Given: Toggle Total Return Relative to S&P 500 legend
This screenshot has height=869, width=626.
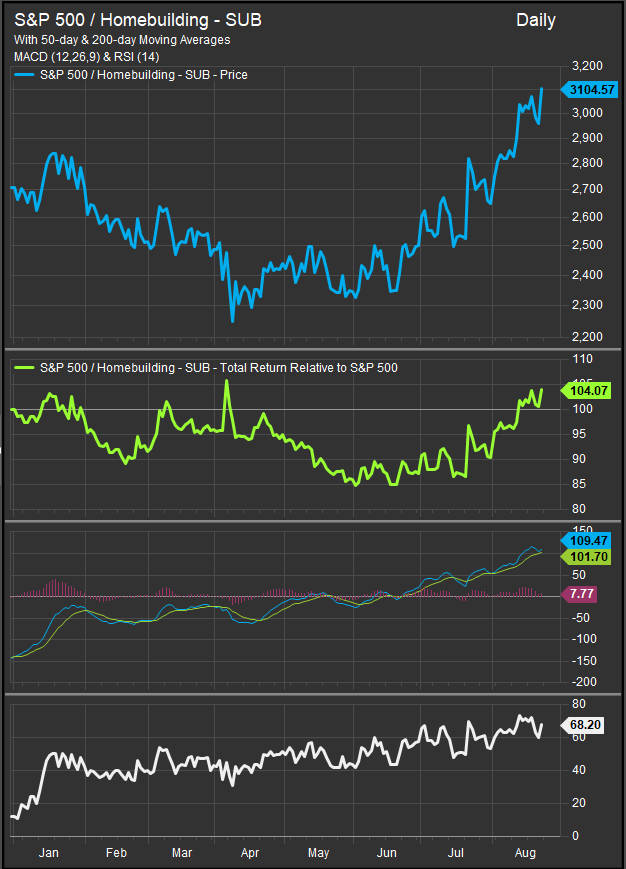Looking at the screenshot, I should pyautogui.click(x=219, y=368).
